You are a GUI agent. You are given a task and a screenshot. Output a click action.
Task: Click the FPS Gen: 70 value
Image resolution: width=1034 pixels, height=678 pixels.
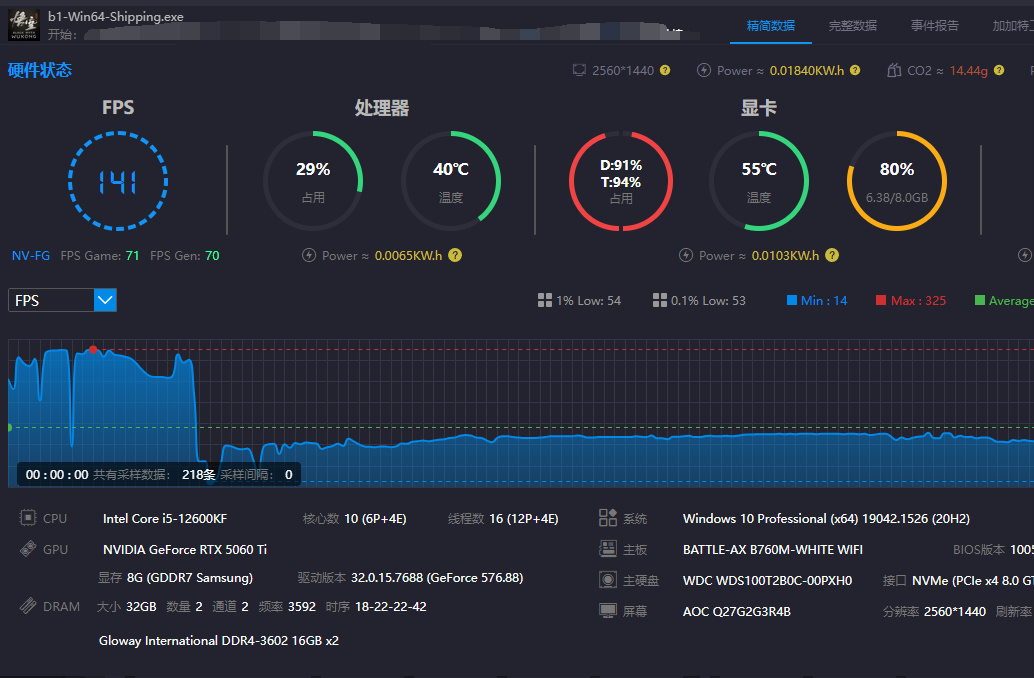[x=212, y=255]
